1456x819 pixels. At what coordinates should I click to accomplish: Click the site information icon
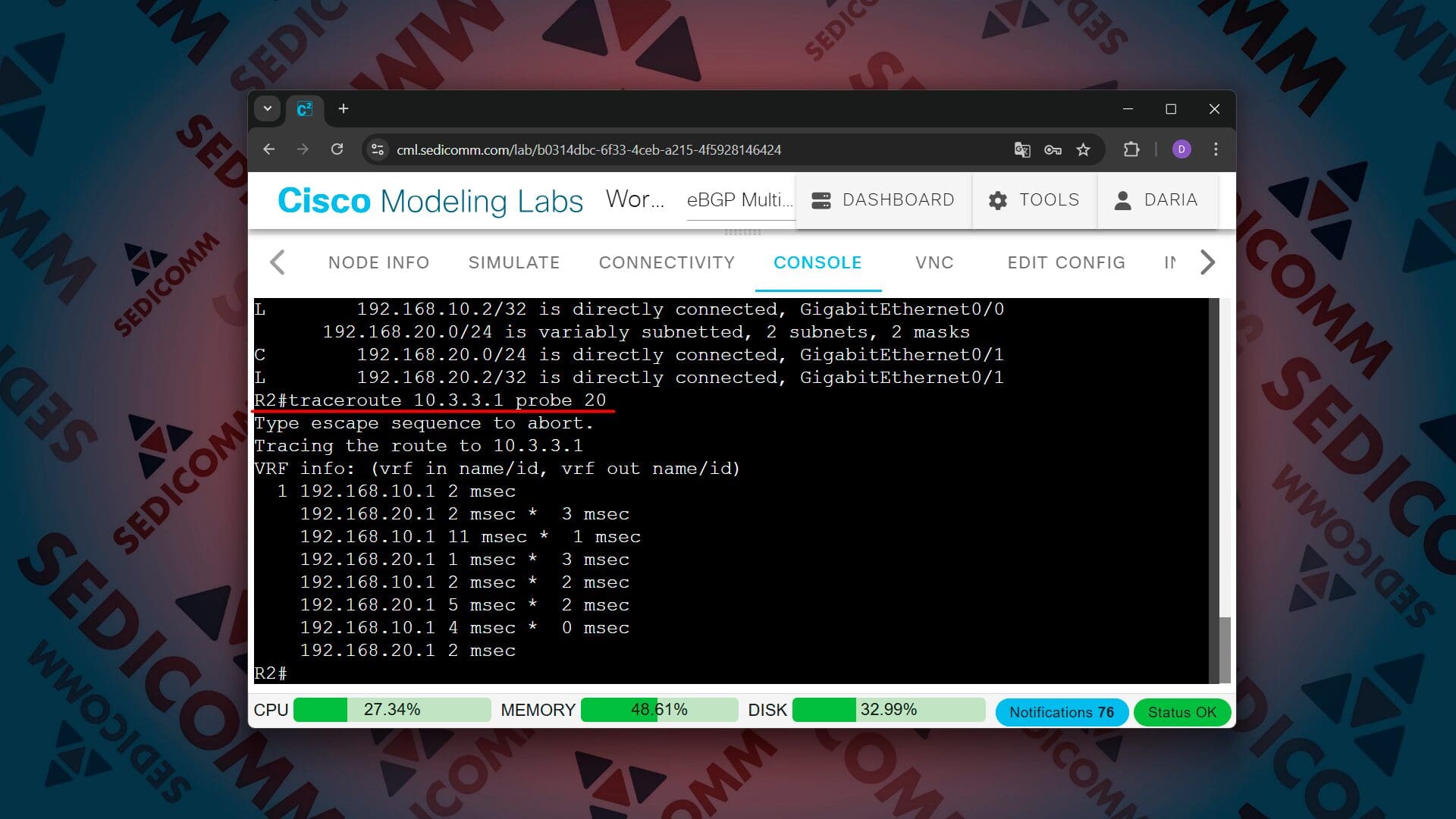click(x=378, y=149)
